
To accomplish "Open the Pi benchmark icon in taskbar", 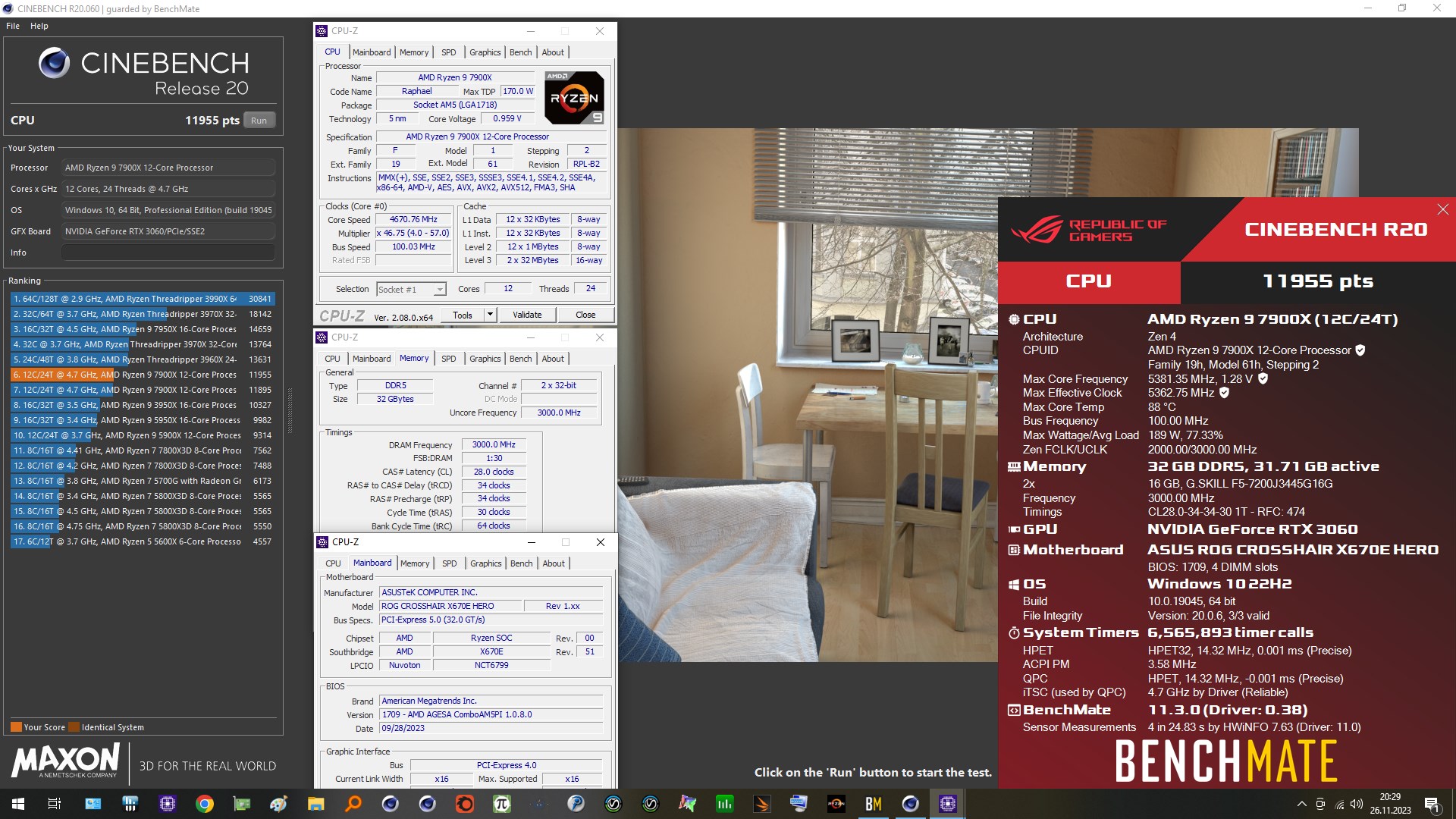I will [502, 804].
